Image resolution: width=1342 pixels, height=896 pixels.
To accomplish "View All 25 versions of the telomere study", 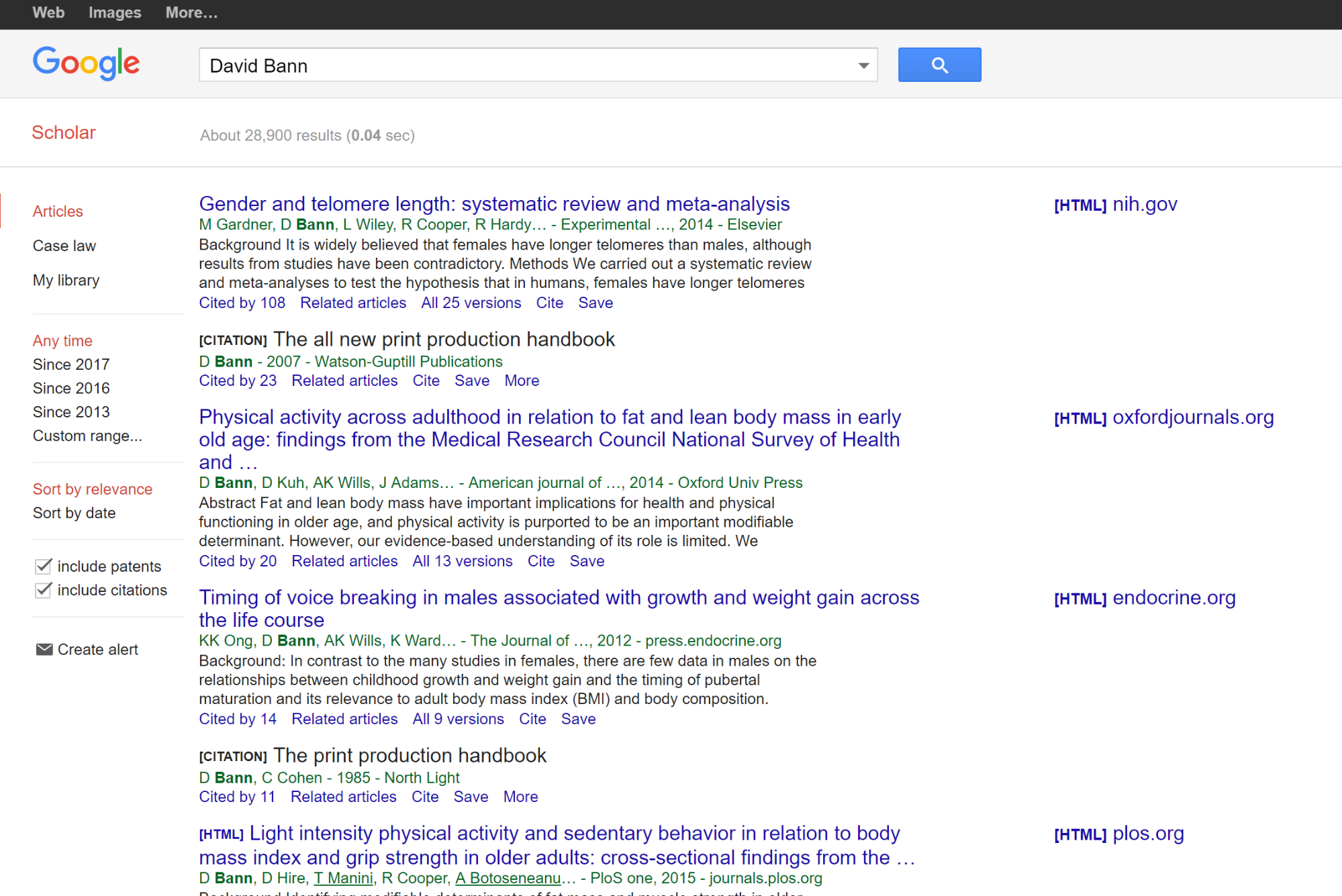I will [x=471, y=303].
